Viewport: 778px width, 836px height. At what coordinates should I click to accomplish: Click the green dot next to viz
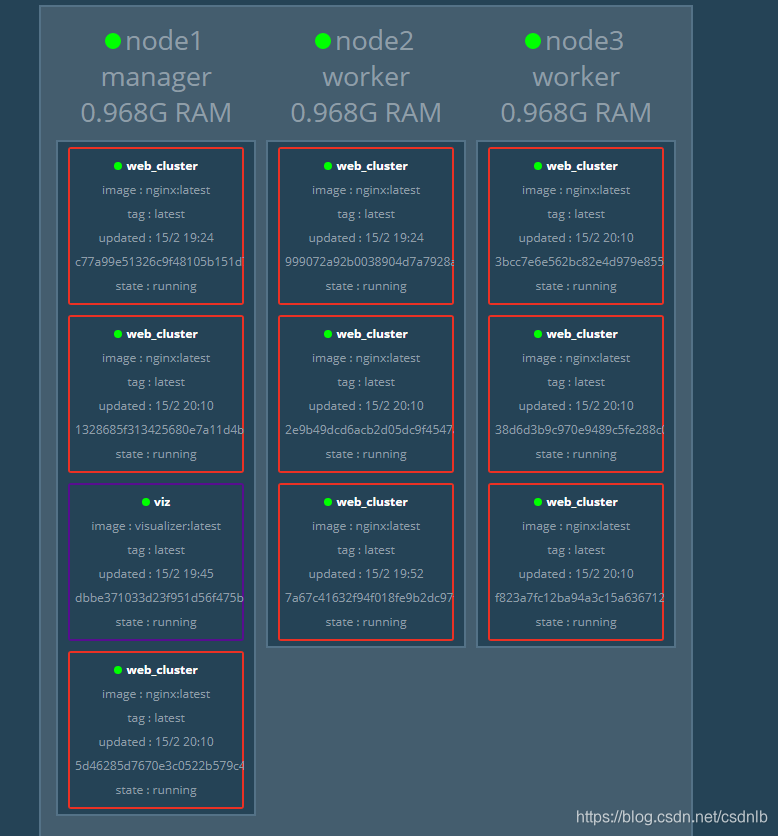146,502
